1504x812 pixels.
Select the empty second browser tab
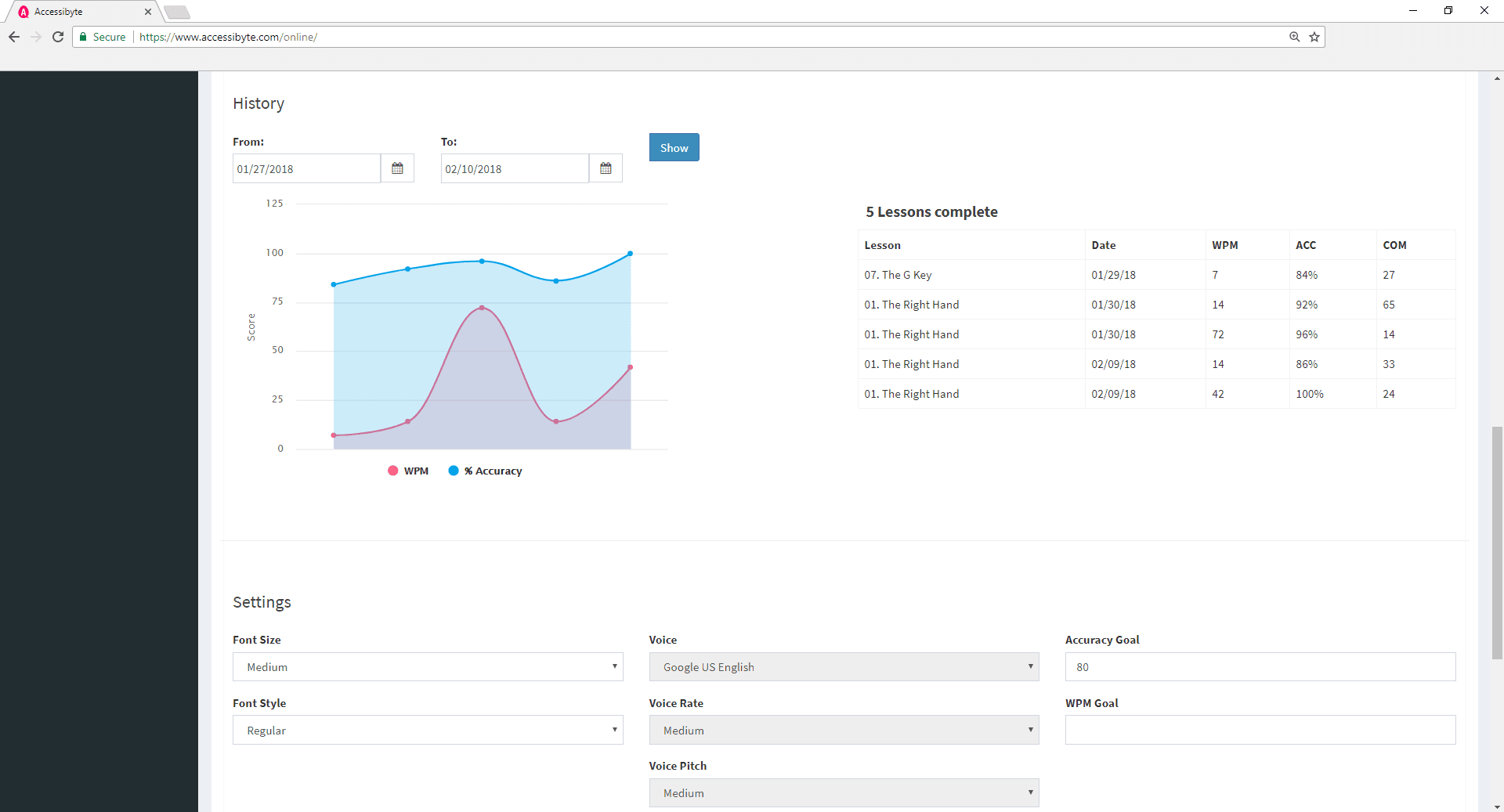[x=177, y=12]
